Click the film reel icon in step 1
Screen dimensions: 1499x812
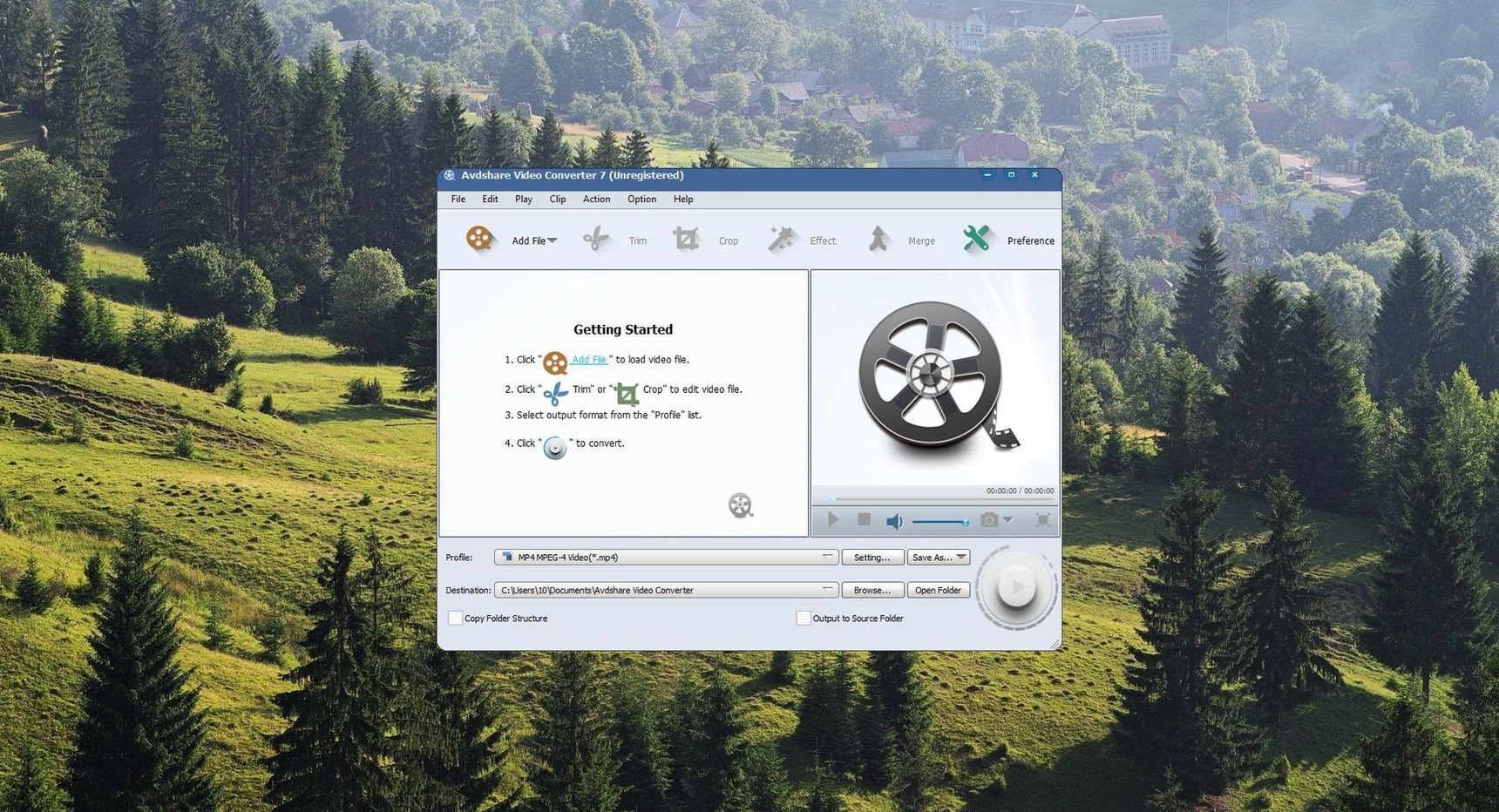point(555,362)
